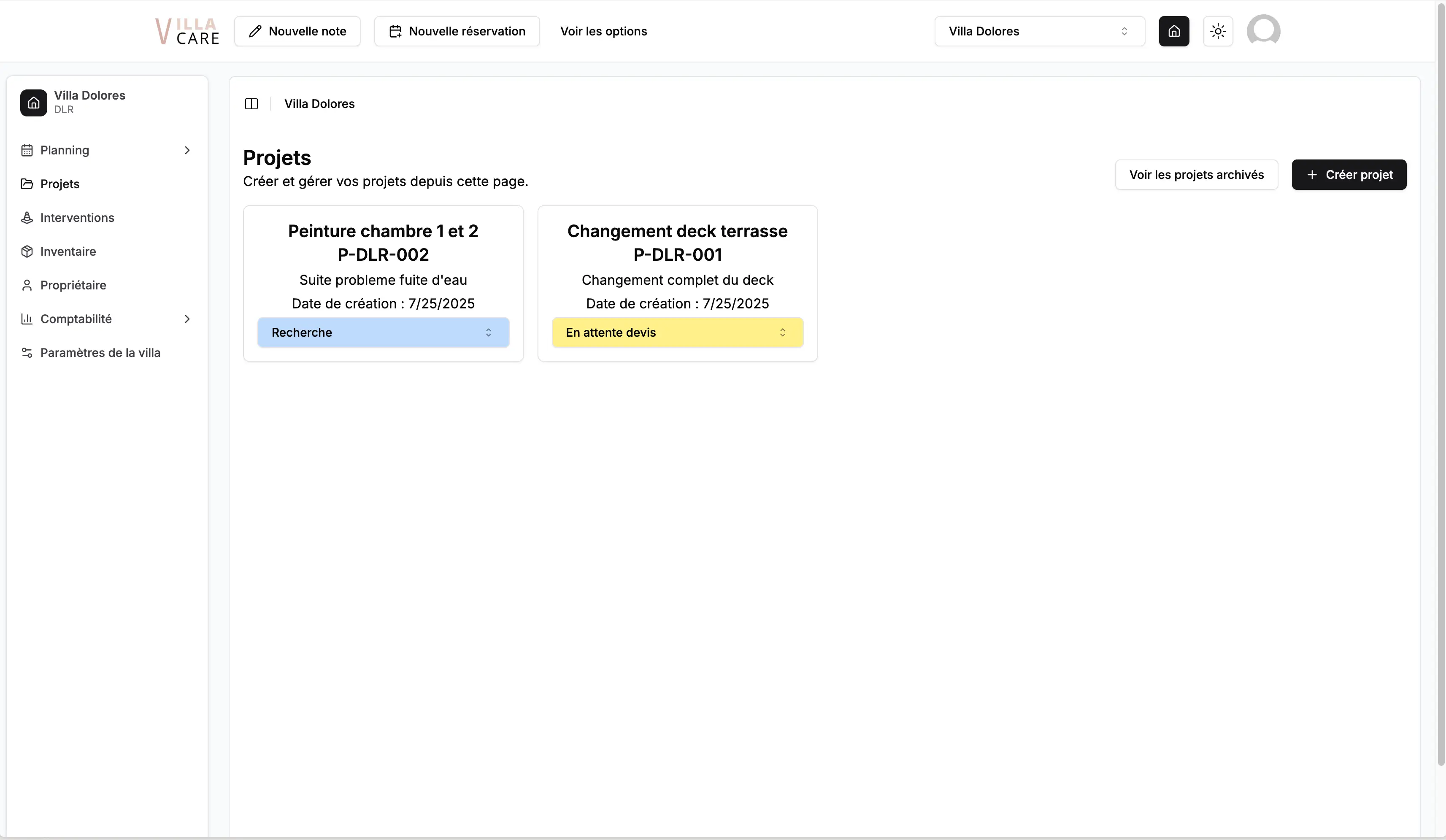Toggle the light/dark theme sun icon

tap(1218, 31)
